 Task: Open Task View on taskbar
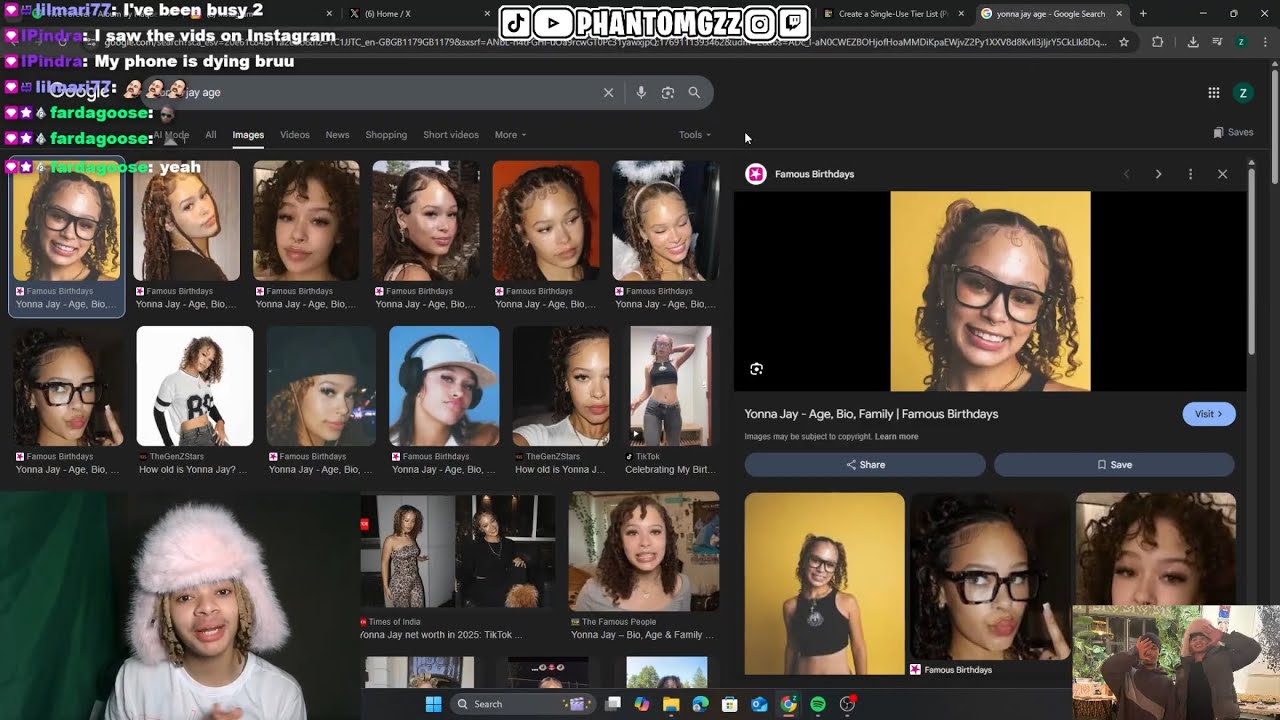(613, 704)
